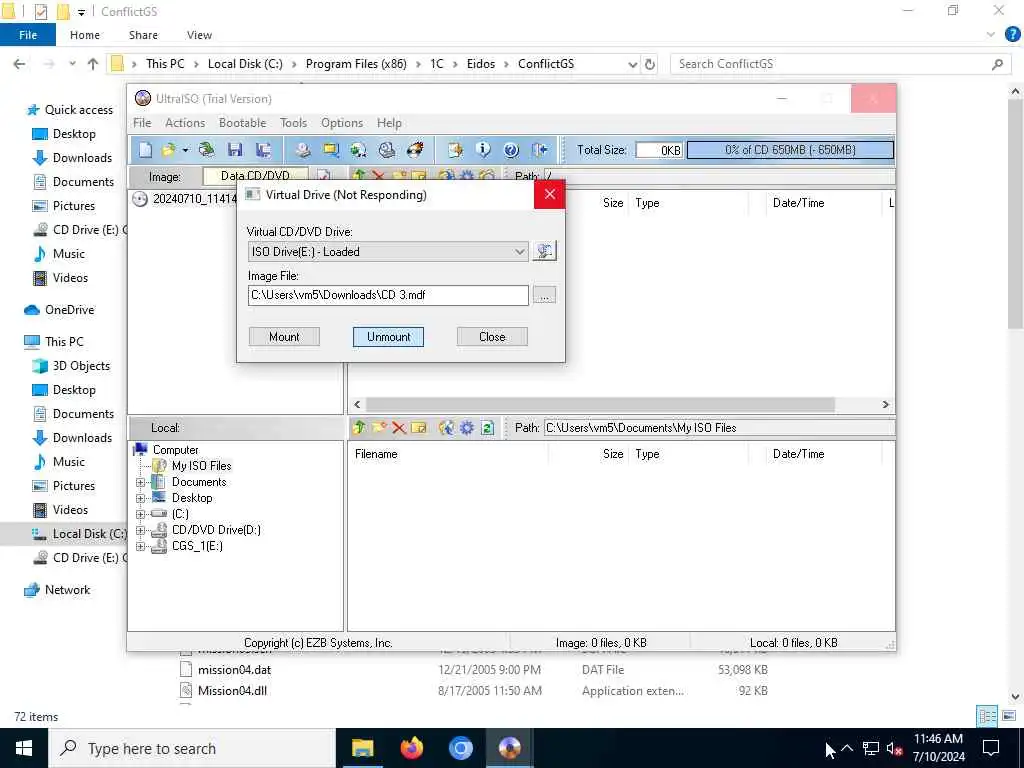
Task: Click the refresh page icon in Local toolbar
Action: coord(487,428)
